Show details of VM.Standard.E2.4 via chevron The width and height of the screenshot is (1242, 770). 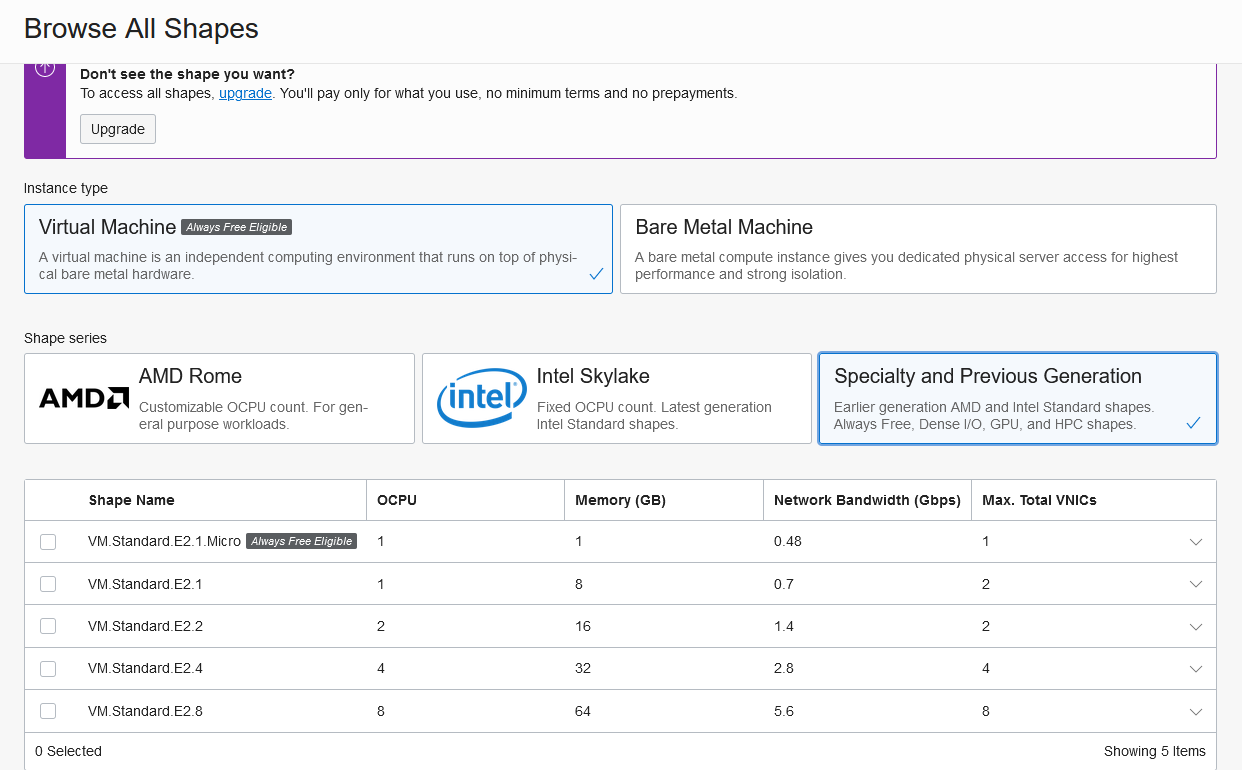(x=1195, y=669)
